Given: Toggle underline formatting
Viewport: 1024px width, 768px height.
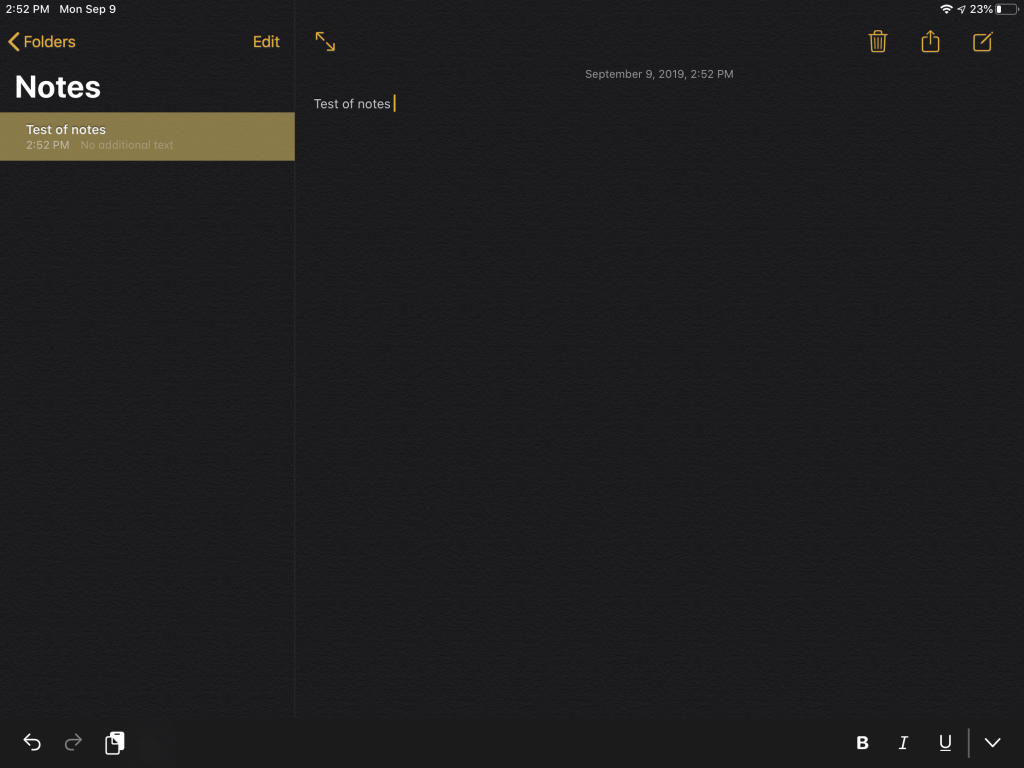Looking at the screenshot, I should (945, 743).
